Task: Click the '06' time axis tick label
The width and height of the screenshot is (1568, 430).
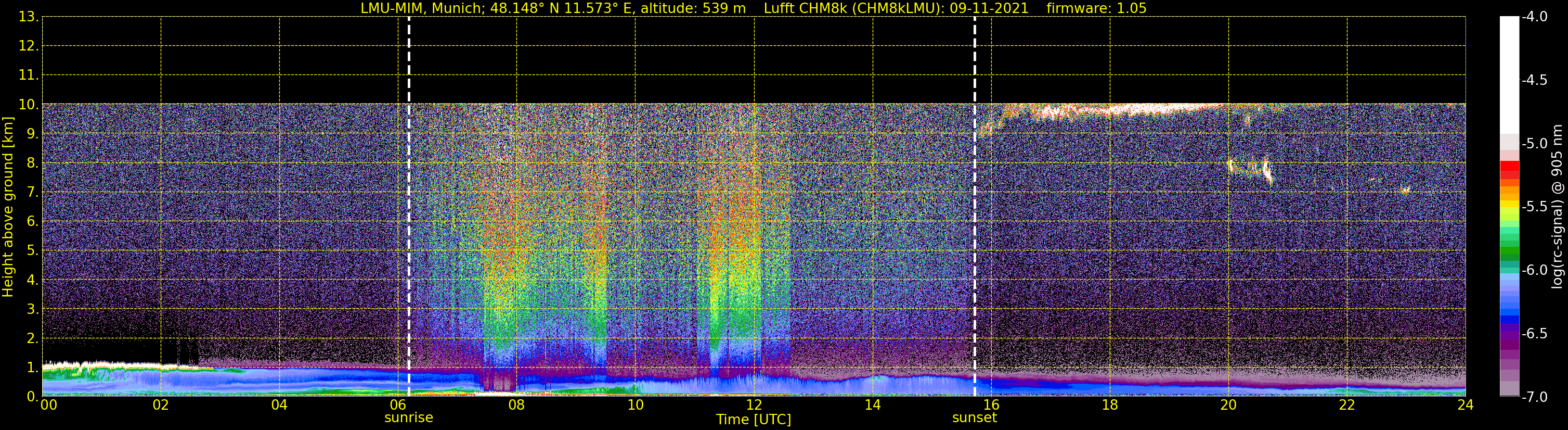Action: click(398, 405)
